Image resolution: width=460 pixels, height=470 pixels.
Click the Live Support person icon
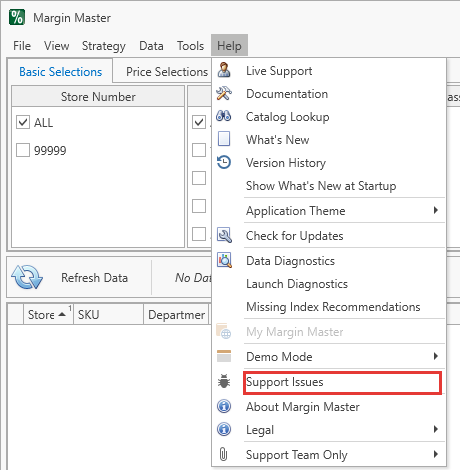click(224, 70)
